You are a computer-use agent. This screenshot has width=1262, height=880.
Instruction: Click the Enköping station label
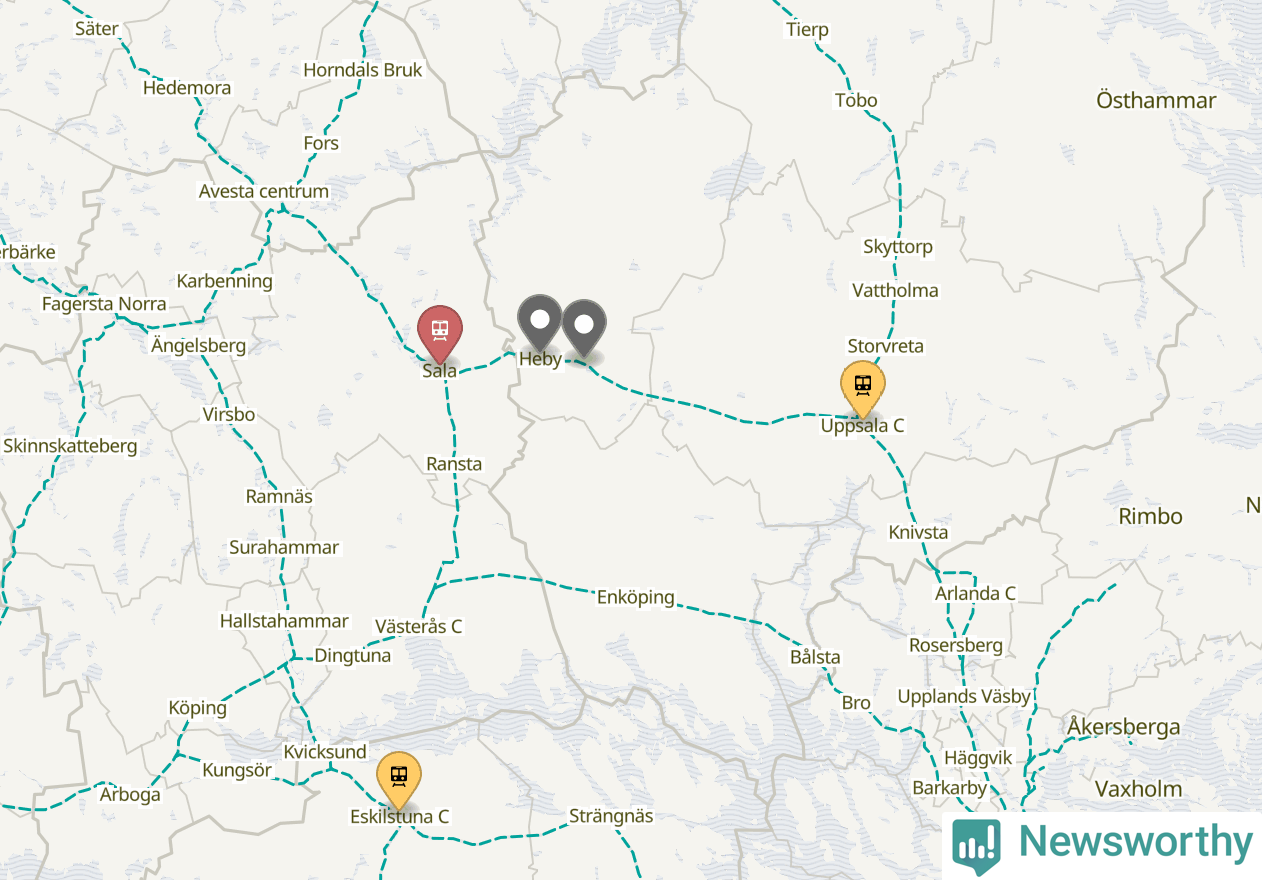point(636,597)
